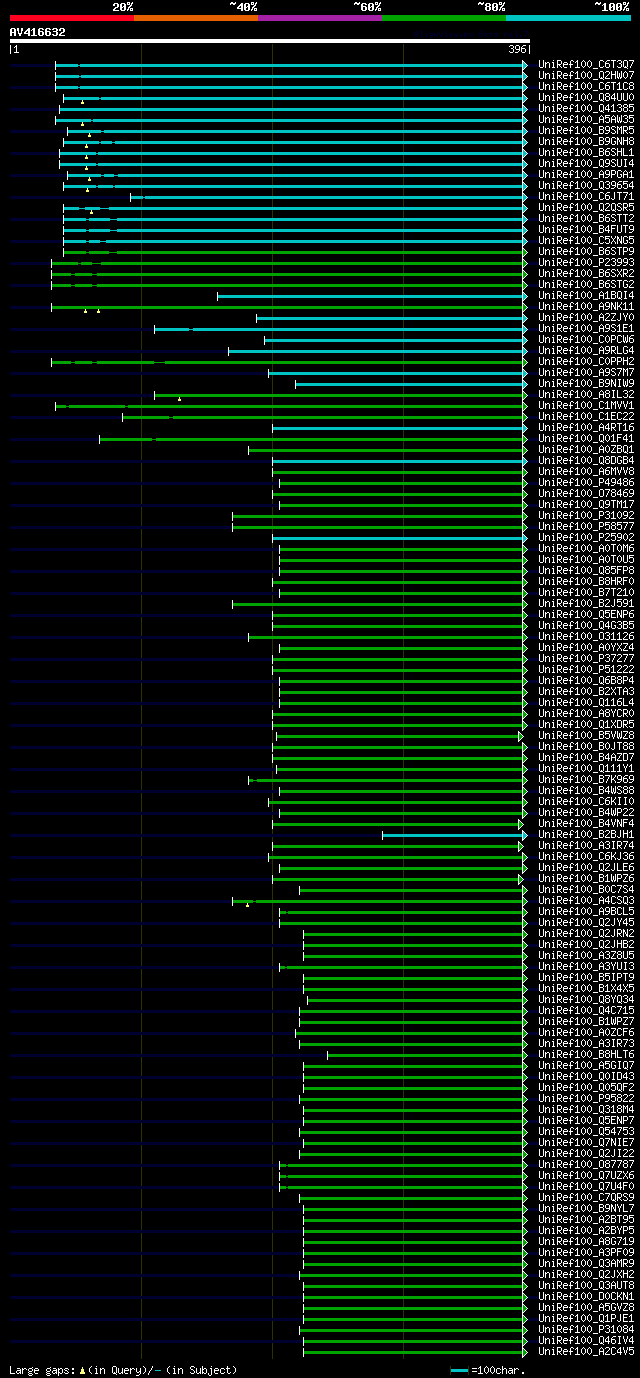The image size is (640, 1378).
Task: Select hit label UniRef100_A4RT16
Action: tap(586, 427)
